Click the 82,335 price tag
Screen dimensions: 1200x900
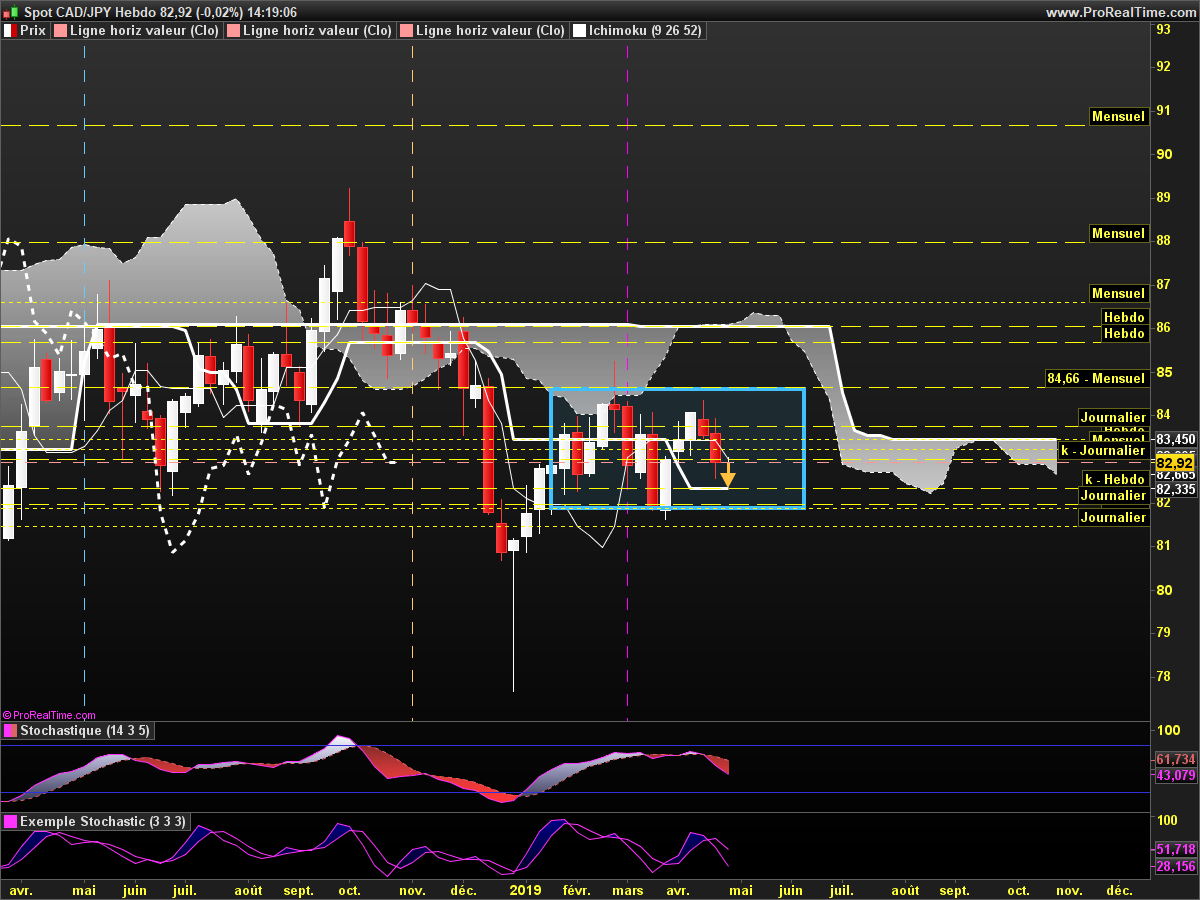tap(1175, 489)
